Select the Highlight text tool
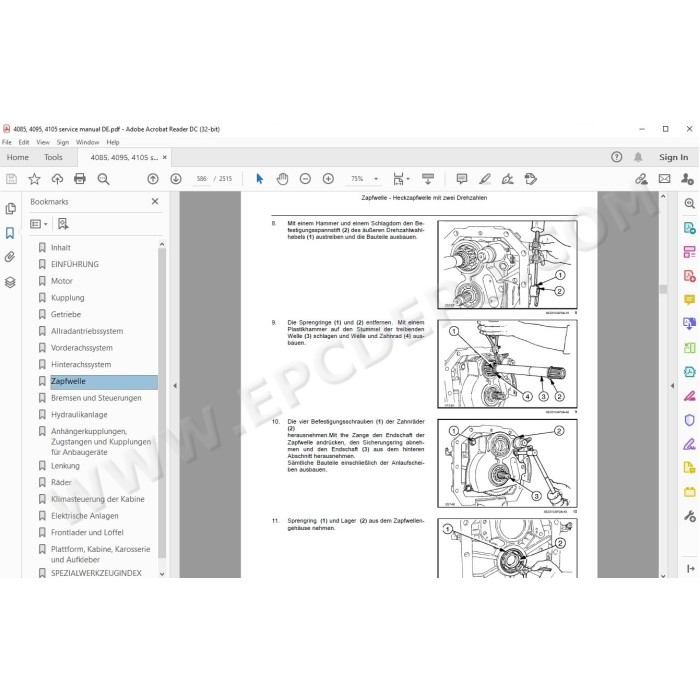700x700 pixels. point(485,179)
